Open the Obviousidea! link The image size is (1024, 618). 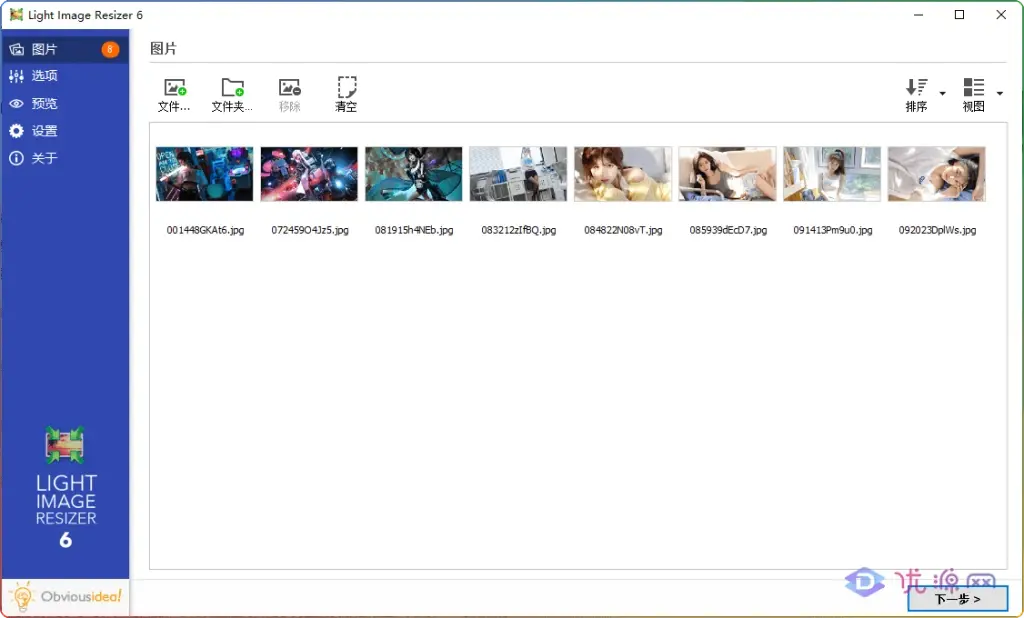click(66, 596)
